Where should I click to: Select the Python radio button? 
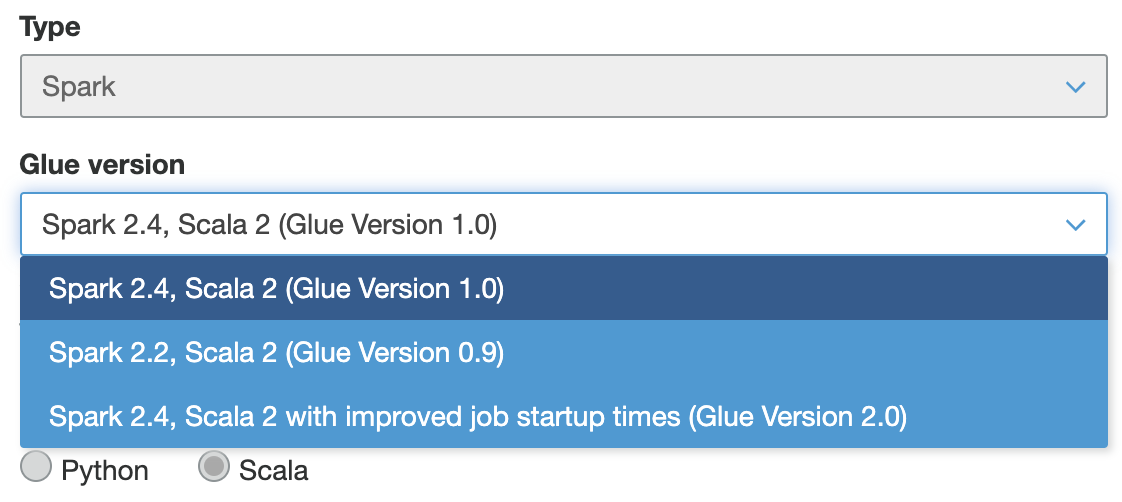click(x=36, y=467)
